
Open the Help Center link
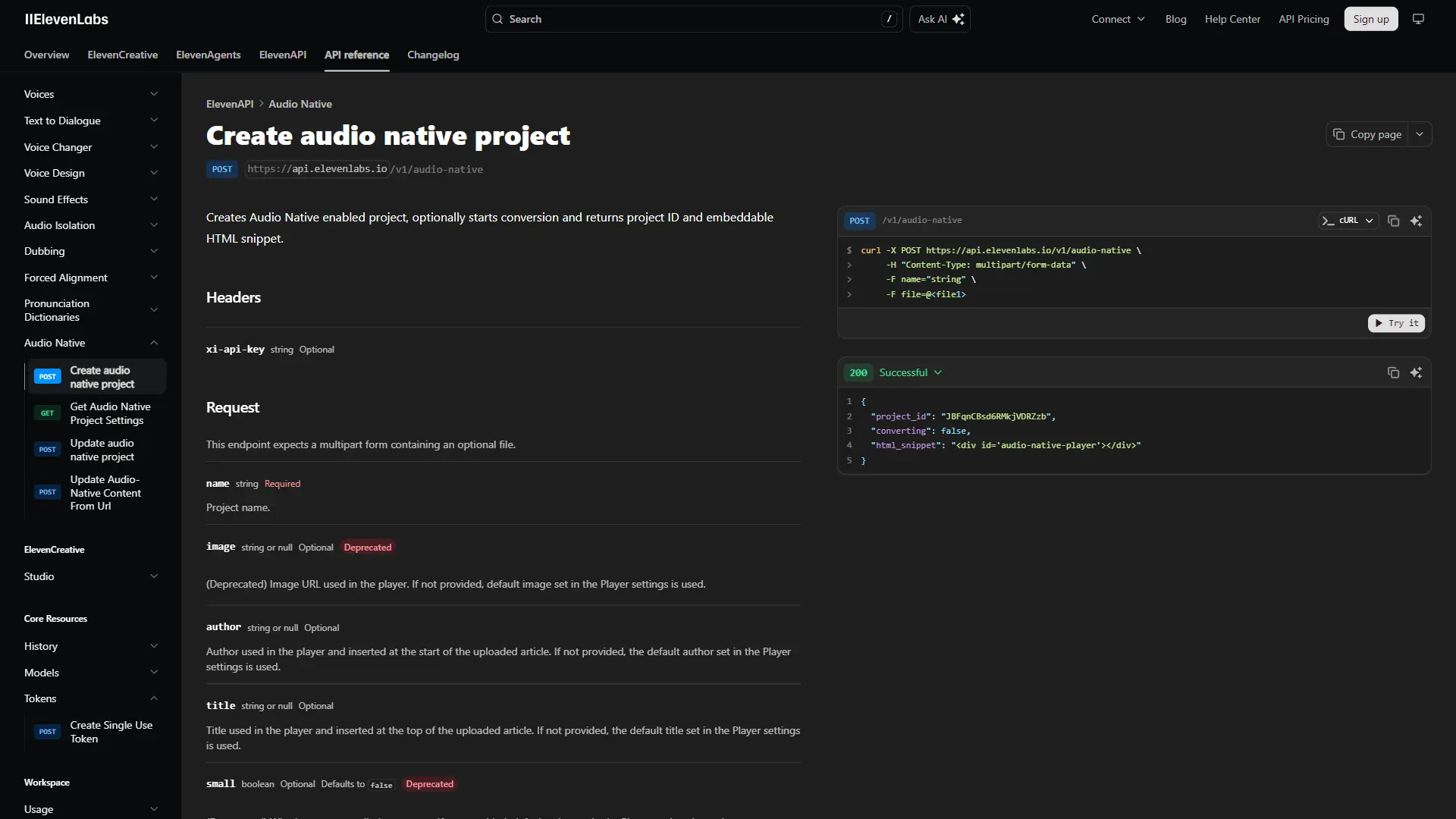(1232, 19)
